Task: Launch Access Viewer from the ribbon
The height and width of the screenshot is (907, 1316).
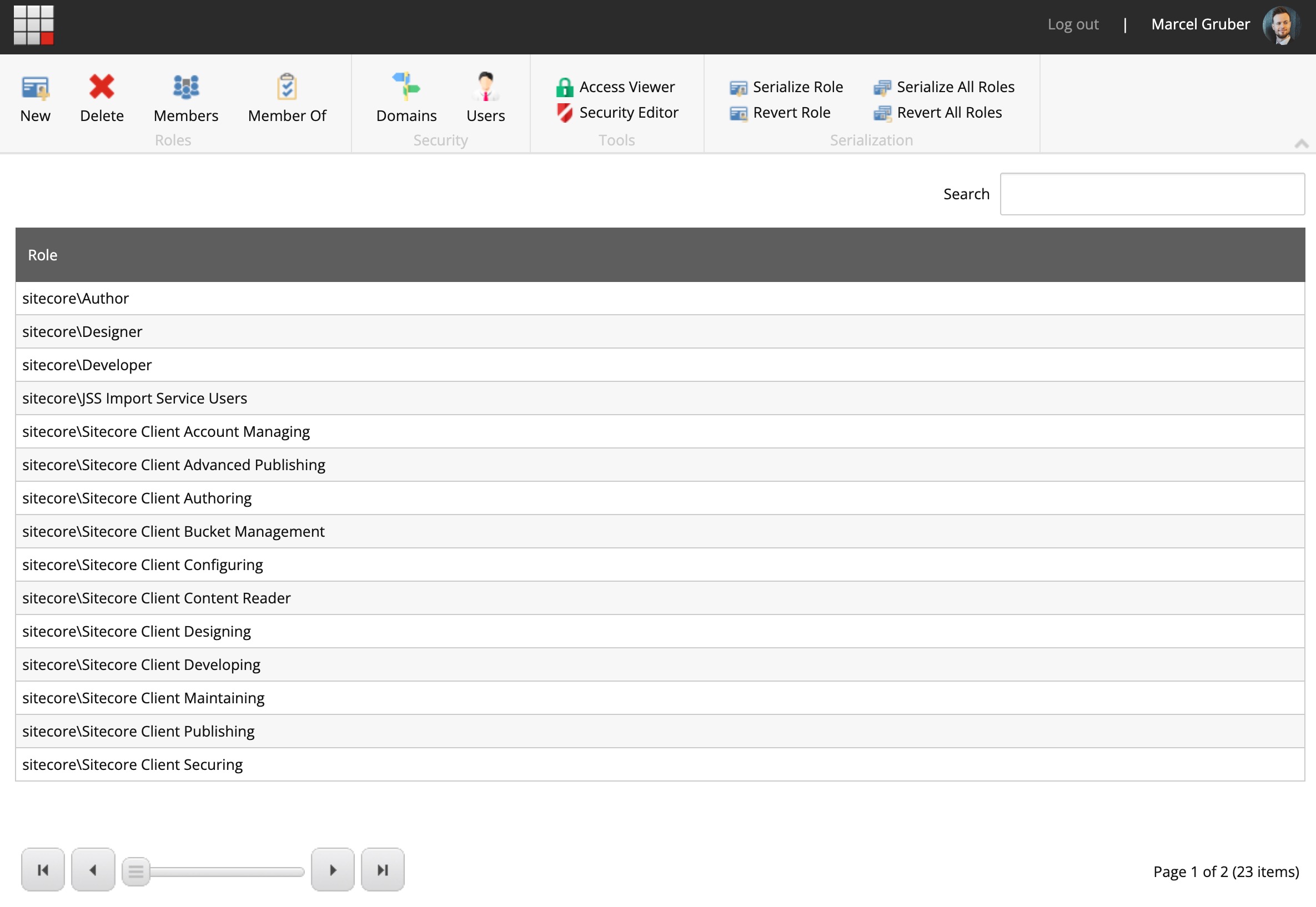Action: point(616,87)
